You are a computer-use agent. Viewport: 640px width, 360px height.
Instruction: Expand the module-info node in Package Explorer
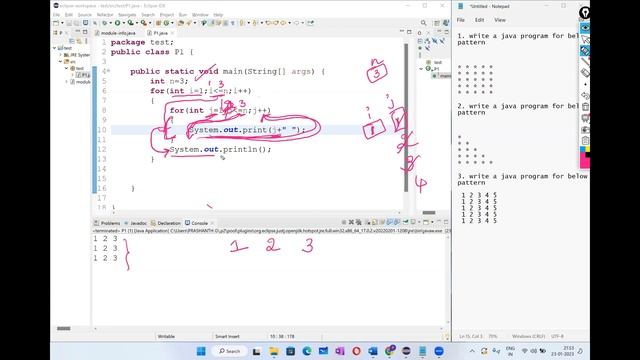point(67,82)
